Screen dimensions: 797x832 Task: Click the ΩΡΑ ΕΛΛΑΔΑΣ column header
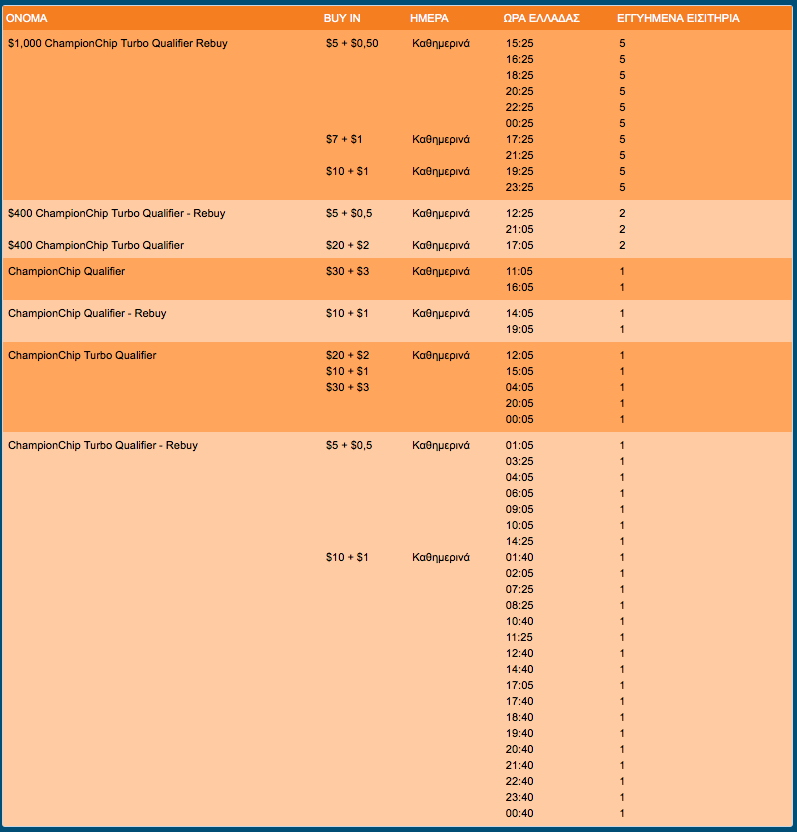541,18
